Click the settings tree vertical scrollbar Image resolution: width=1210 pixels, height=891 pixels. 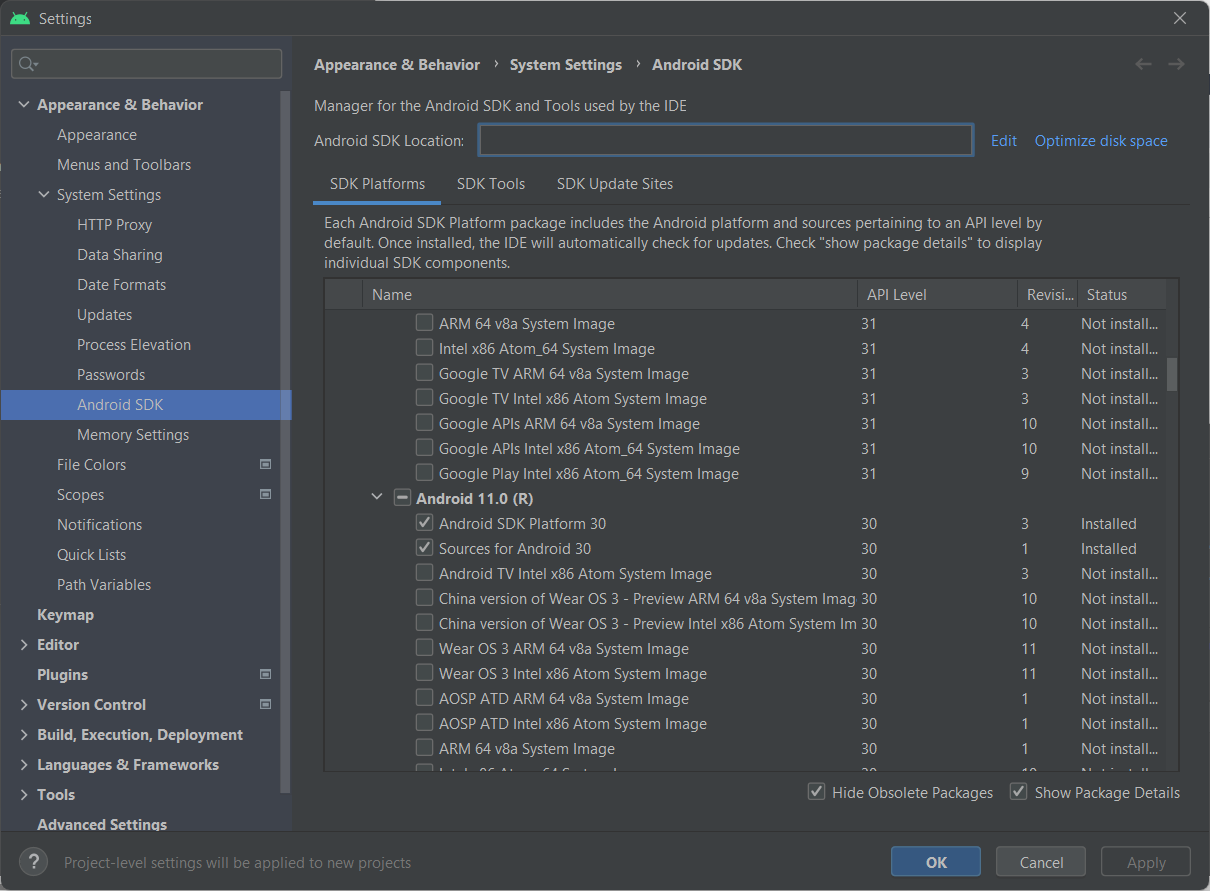tap(286, 440)
